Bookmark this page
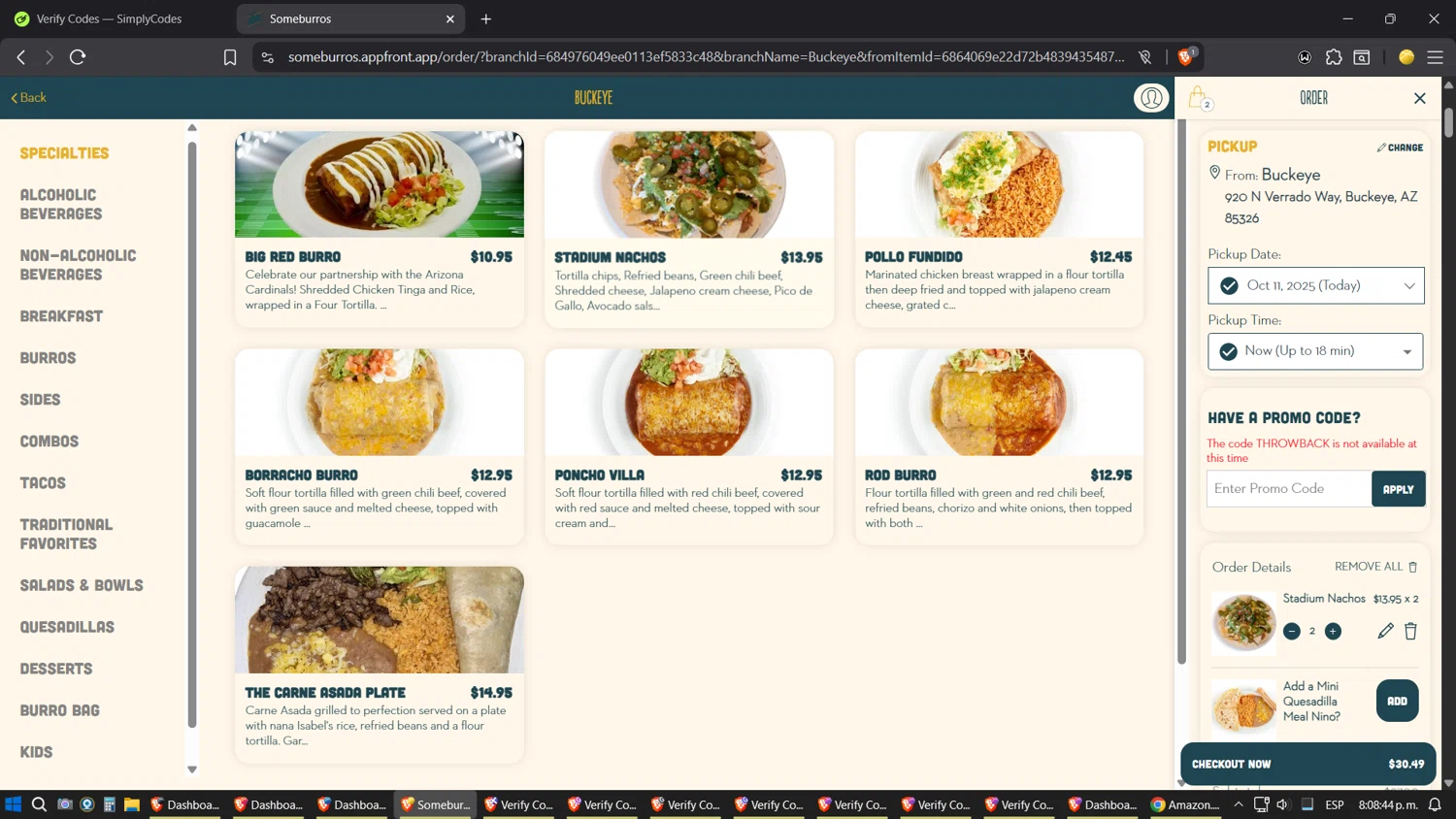Image resolution: width=1456 pixels, height=819 pixels. (230, 57)
